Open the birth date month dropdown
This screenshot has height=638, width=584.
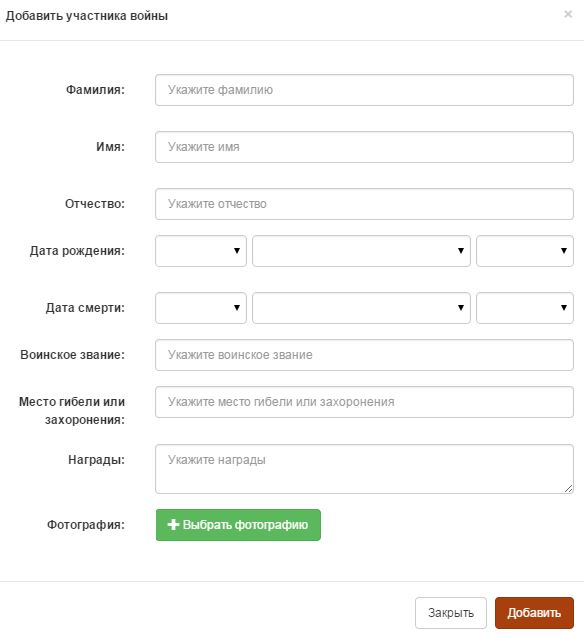point(361,251)
